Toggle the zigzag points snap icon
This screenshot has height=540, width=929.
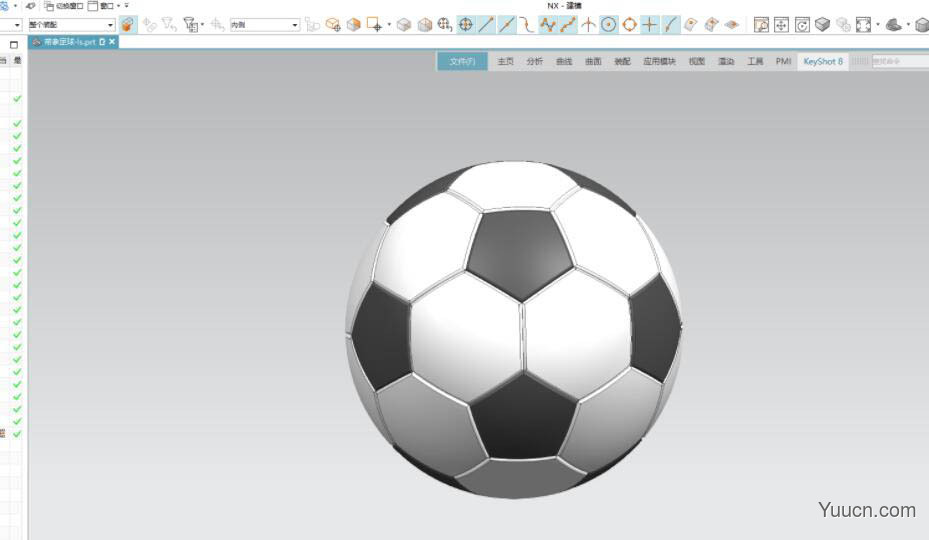[x=547, y=25]
